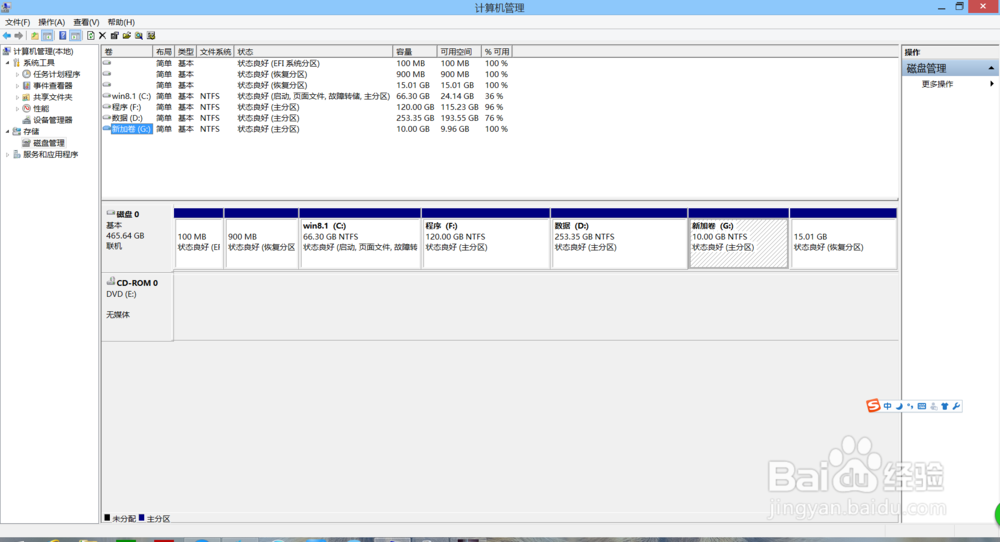
Task: Open the 操作(A) menu
Action: (51, 22)
